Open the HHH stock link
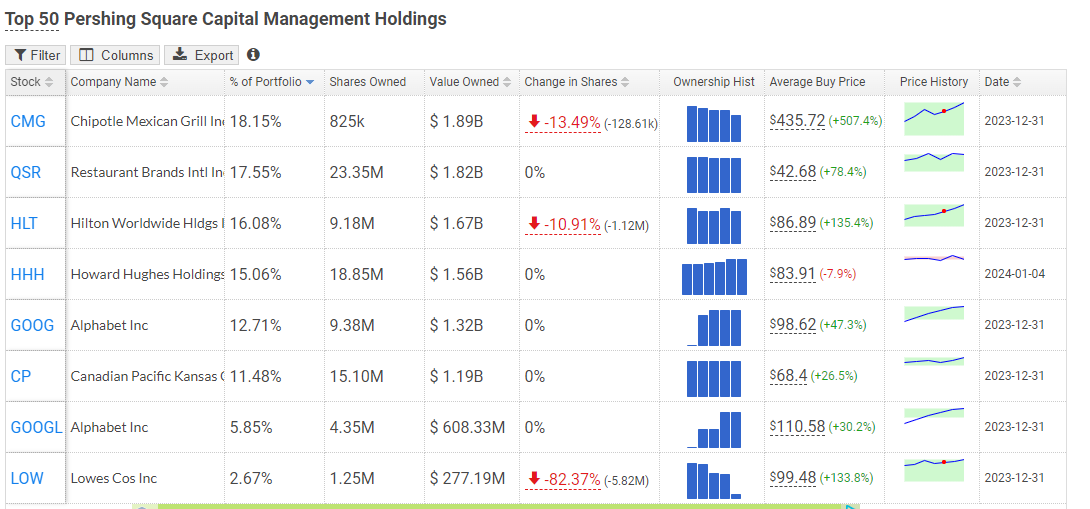 [27, 274]
